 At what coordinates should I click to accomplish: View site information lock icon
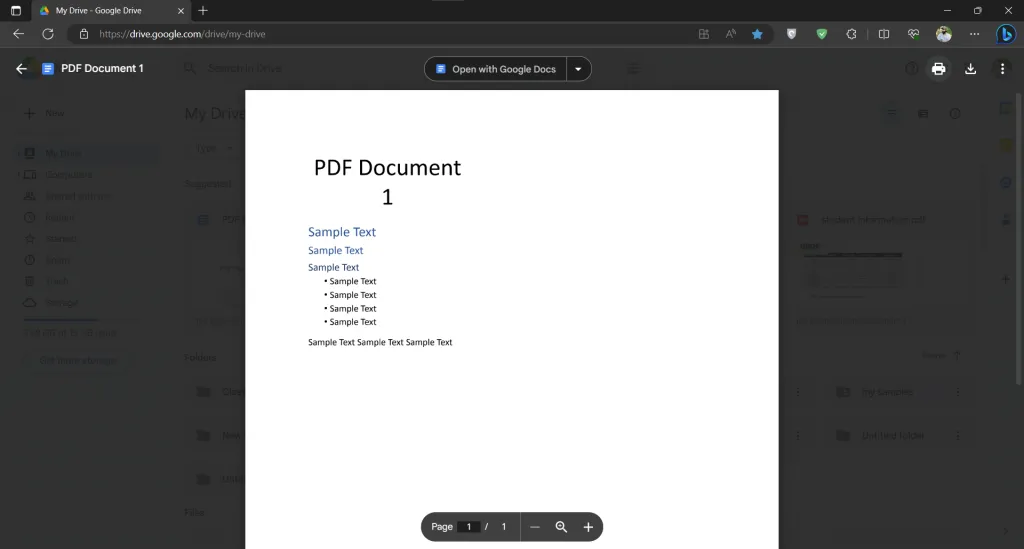click(x=84, y=34)
